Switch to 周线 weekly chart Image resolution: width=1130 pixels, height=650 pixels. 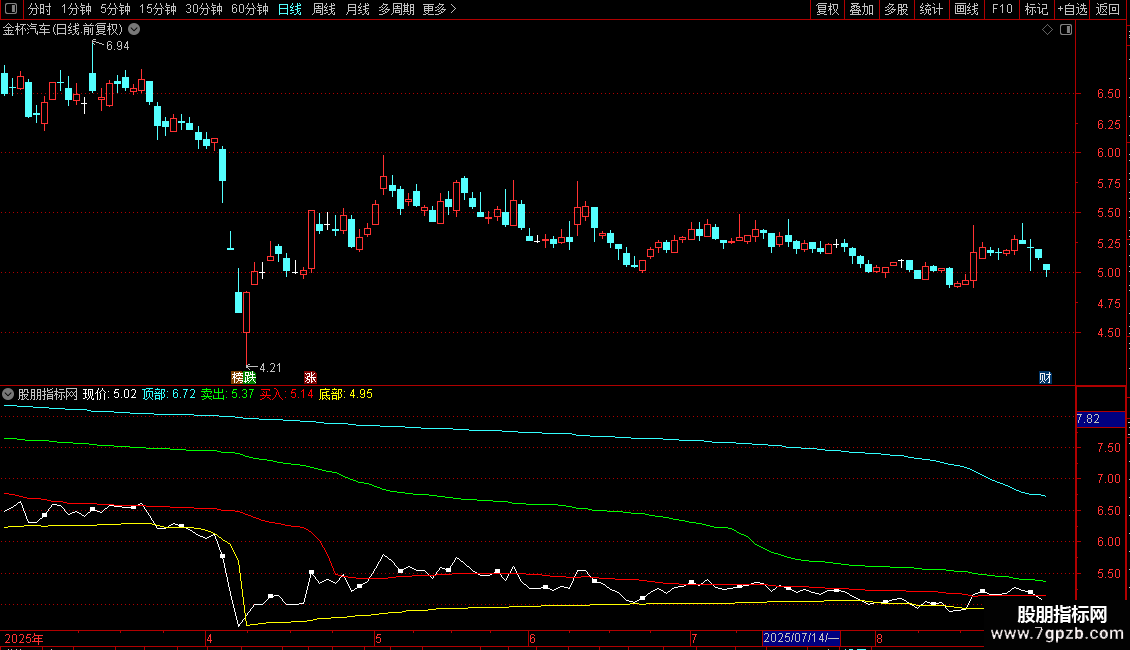tap(324, 9)
